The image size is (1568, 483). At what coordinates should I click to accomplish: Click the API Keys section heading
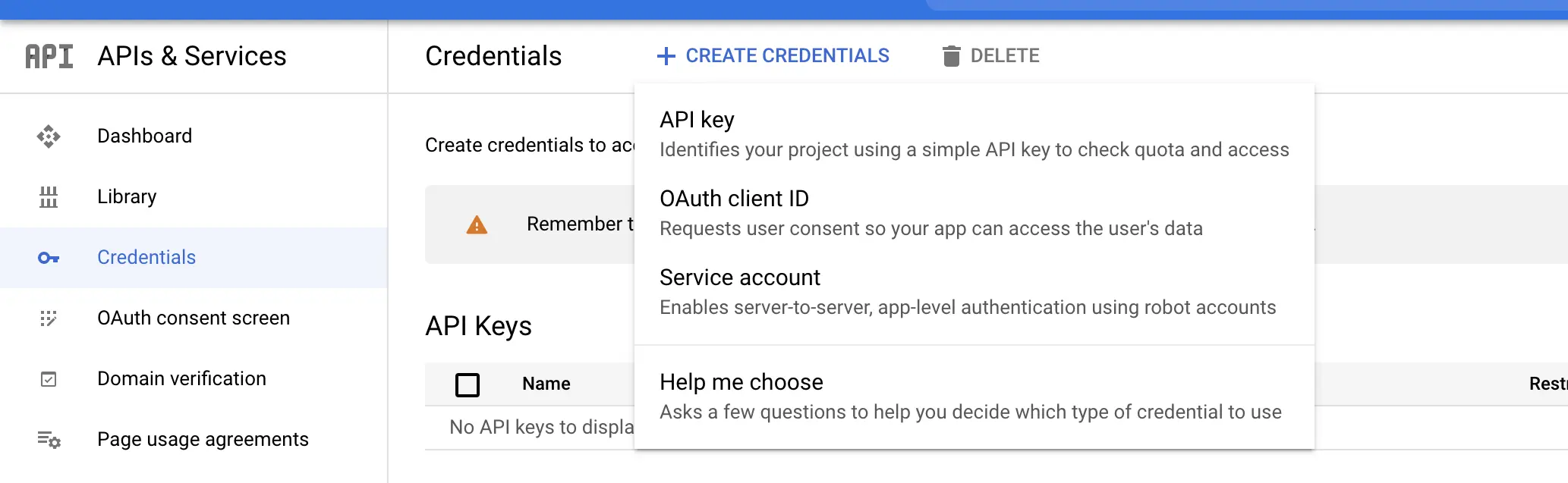(x=478, y=326)
